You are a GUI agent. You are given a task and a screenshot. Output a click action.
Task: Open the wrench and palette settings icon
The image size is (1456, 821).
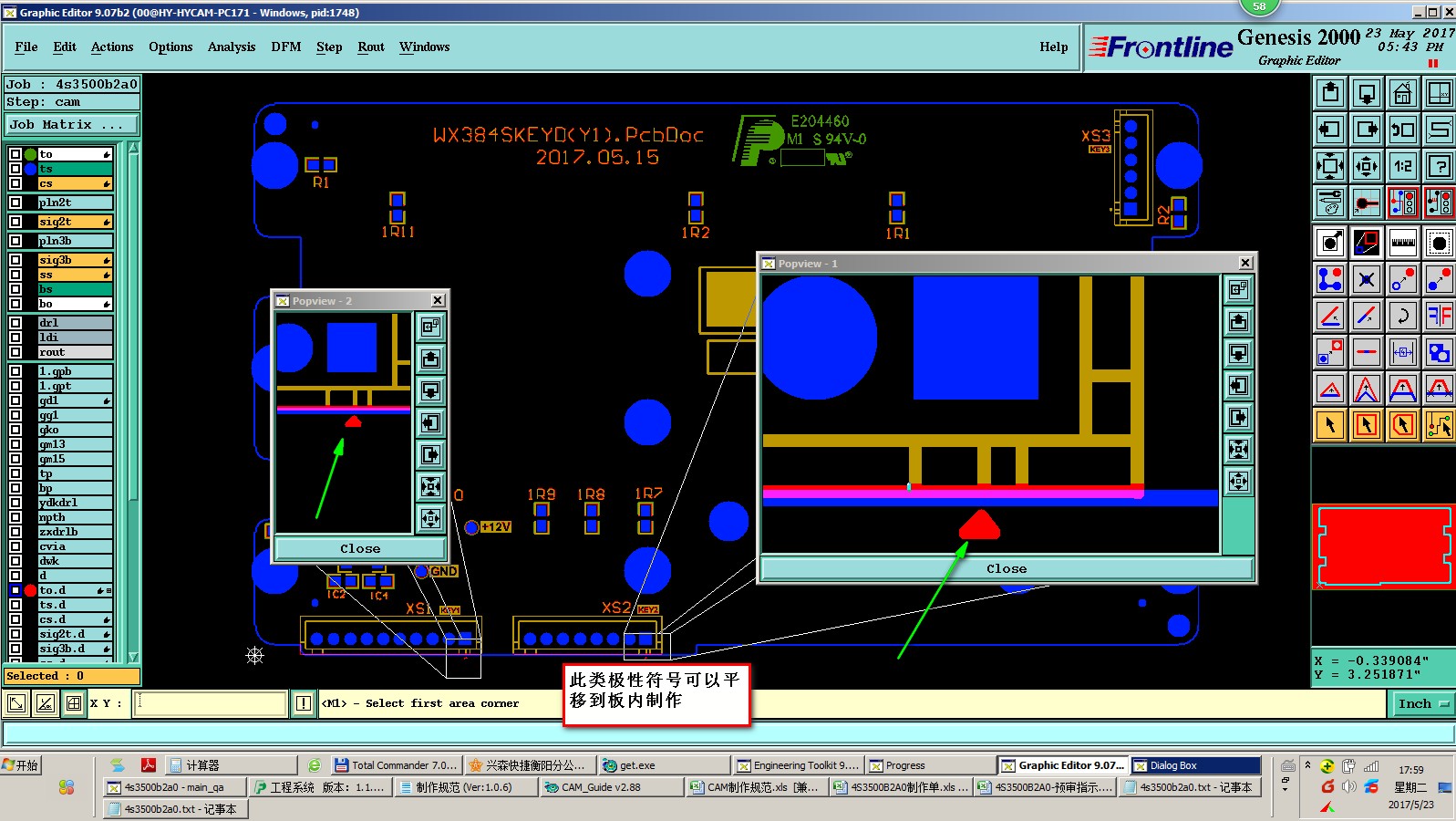click(x=1330, y=203)
